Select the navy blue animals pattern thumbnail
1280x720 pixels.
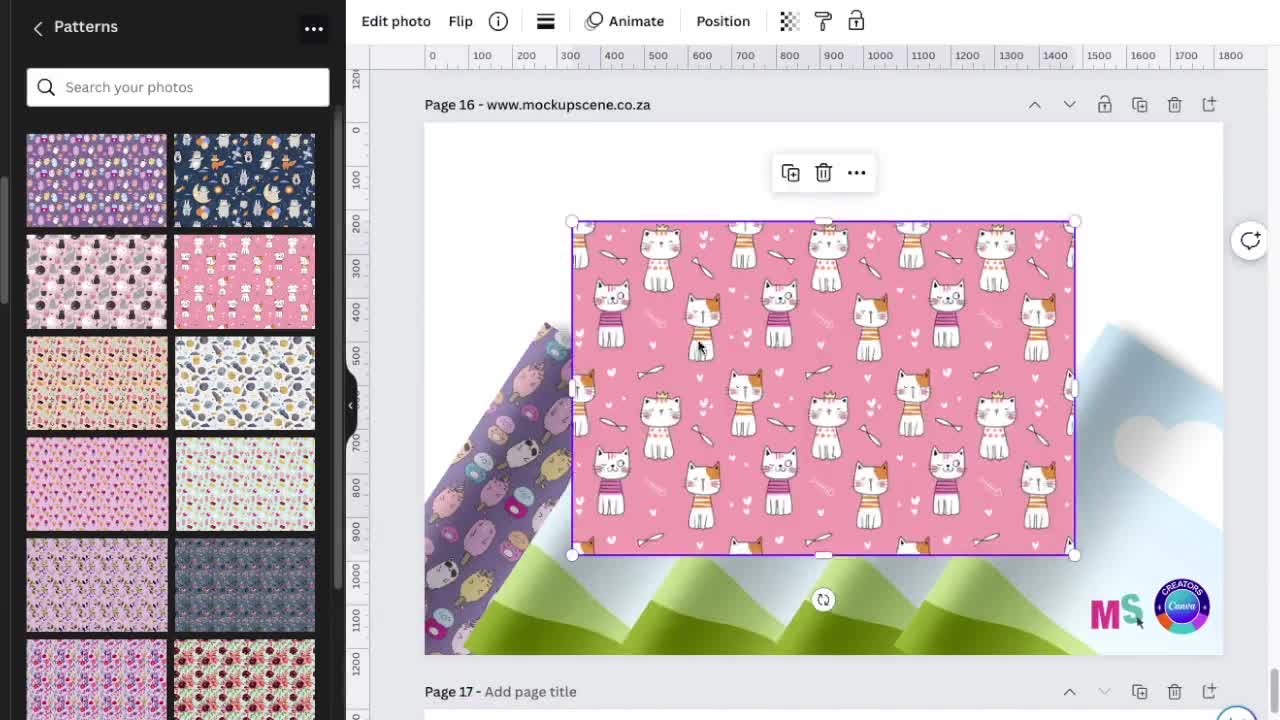(245, 180)
